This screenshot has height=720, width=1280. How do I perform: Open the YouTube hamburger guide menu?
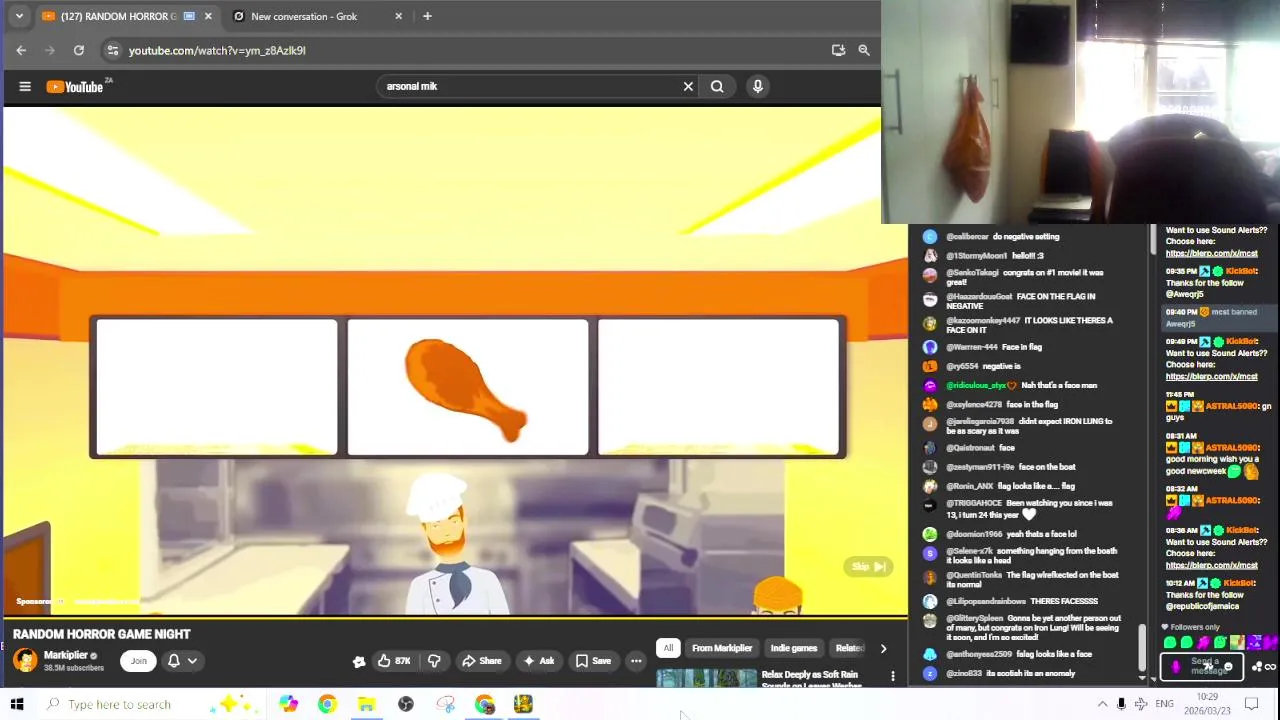(25, 87)
